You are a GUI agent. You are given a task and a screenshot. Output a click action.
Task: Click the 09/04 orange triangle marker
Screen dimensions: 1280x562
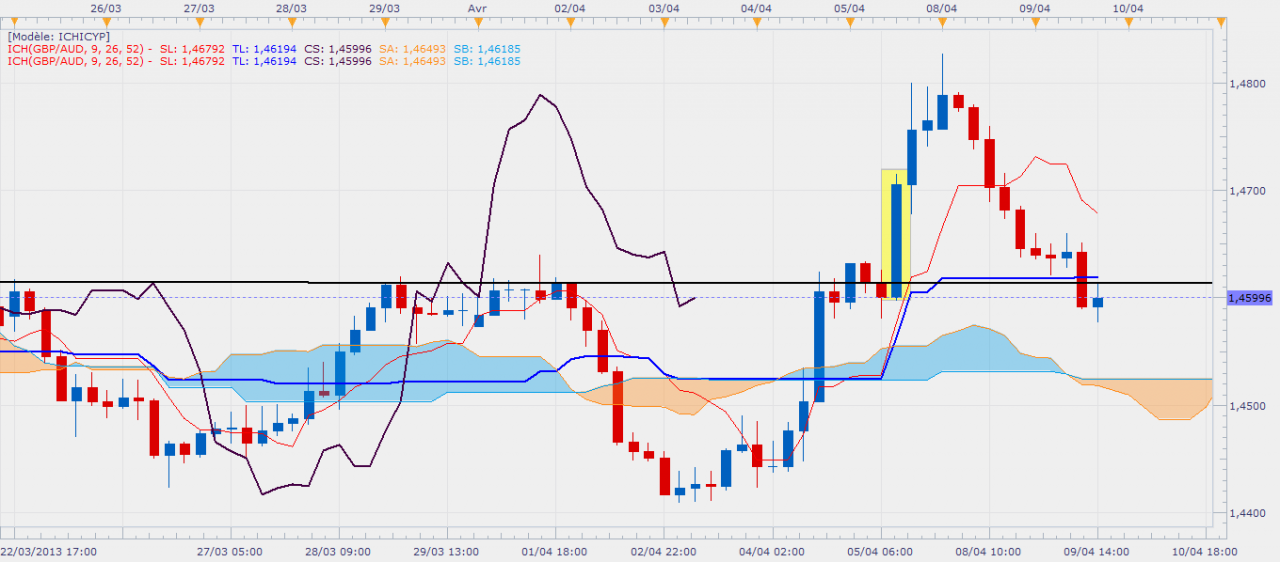1035,21
